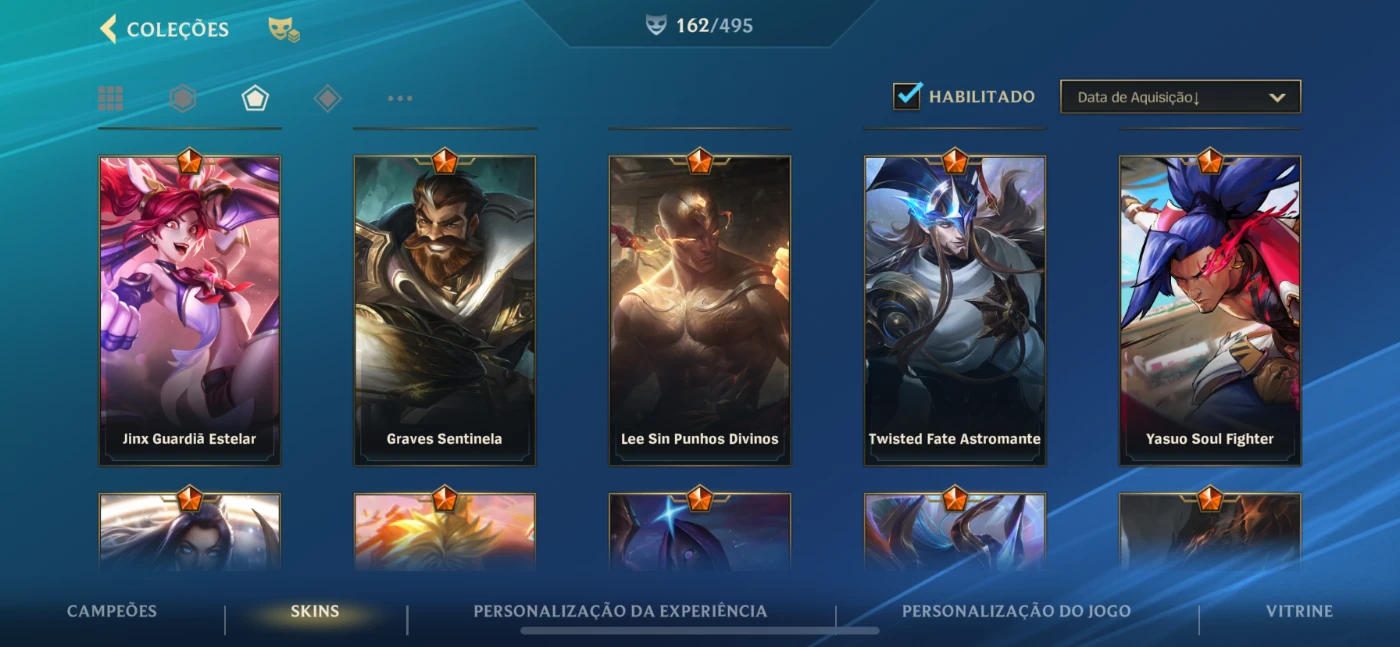The image size is (1400, 647).
Task: Go back via Coleções arrow
Action: coord(109,29)
